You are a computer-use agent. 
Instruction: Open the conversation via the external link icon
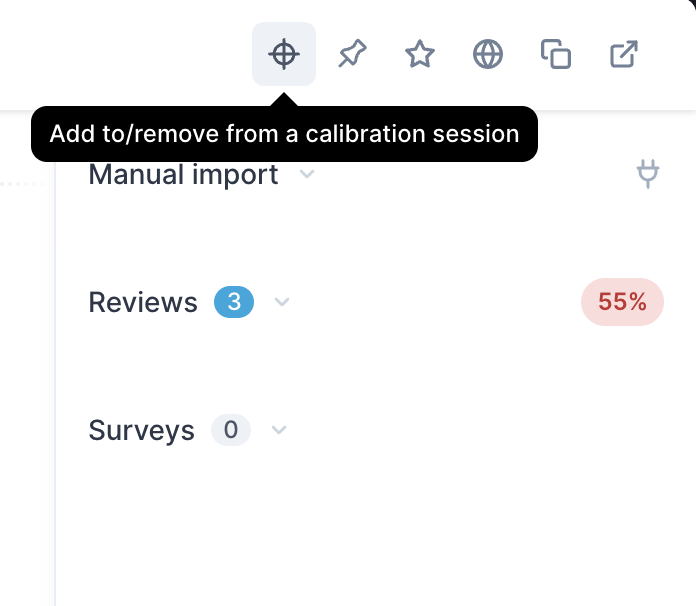click(624, 54)
